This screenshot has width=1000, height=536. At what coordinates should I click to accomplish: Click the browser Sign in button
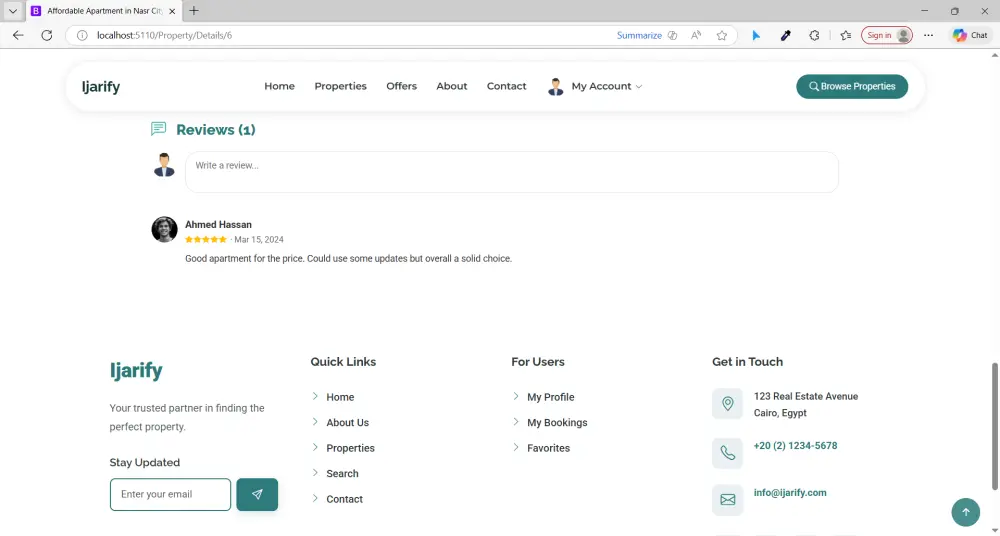pyautogui.click(x=887, y=35)
